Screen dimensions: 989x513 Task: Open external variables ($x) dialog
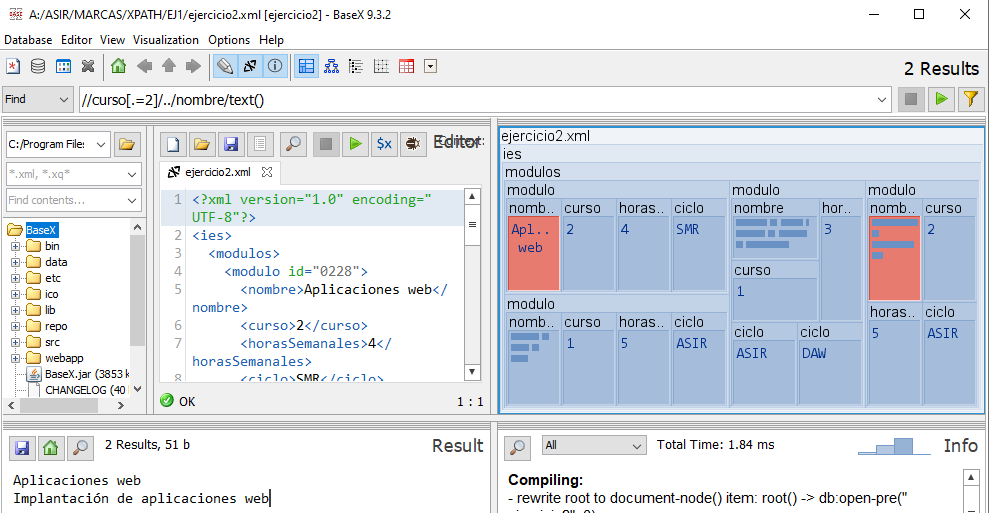pos(383,144)
